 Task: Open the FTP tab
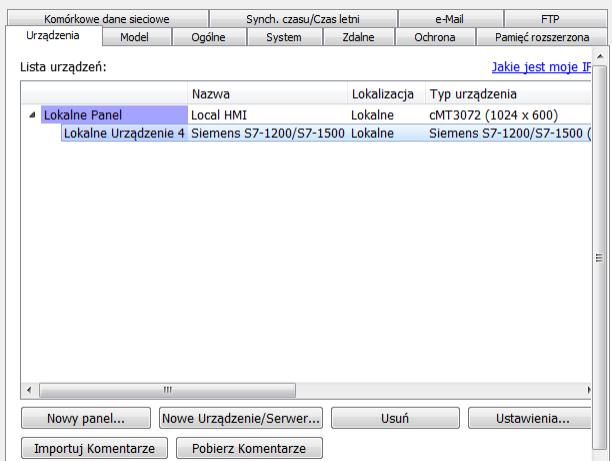tap(551, 19)
